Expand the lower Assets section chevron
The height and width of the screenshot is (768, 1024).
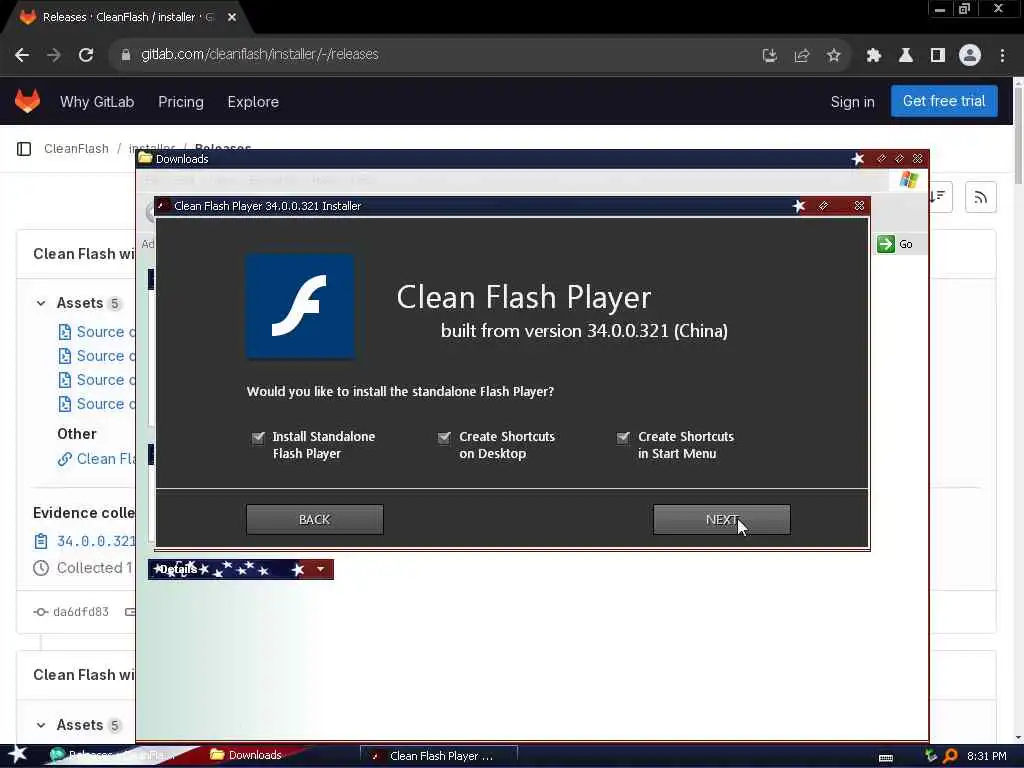(41, 725)
